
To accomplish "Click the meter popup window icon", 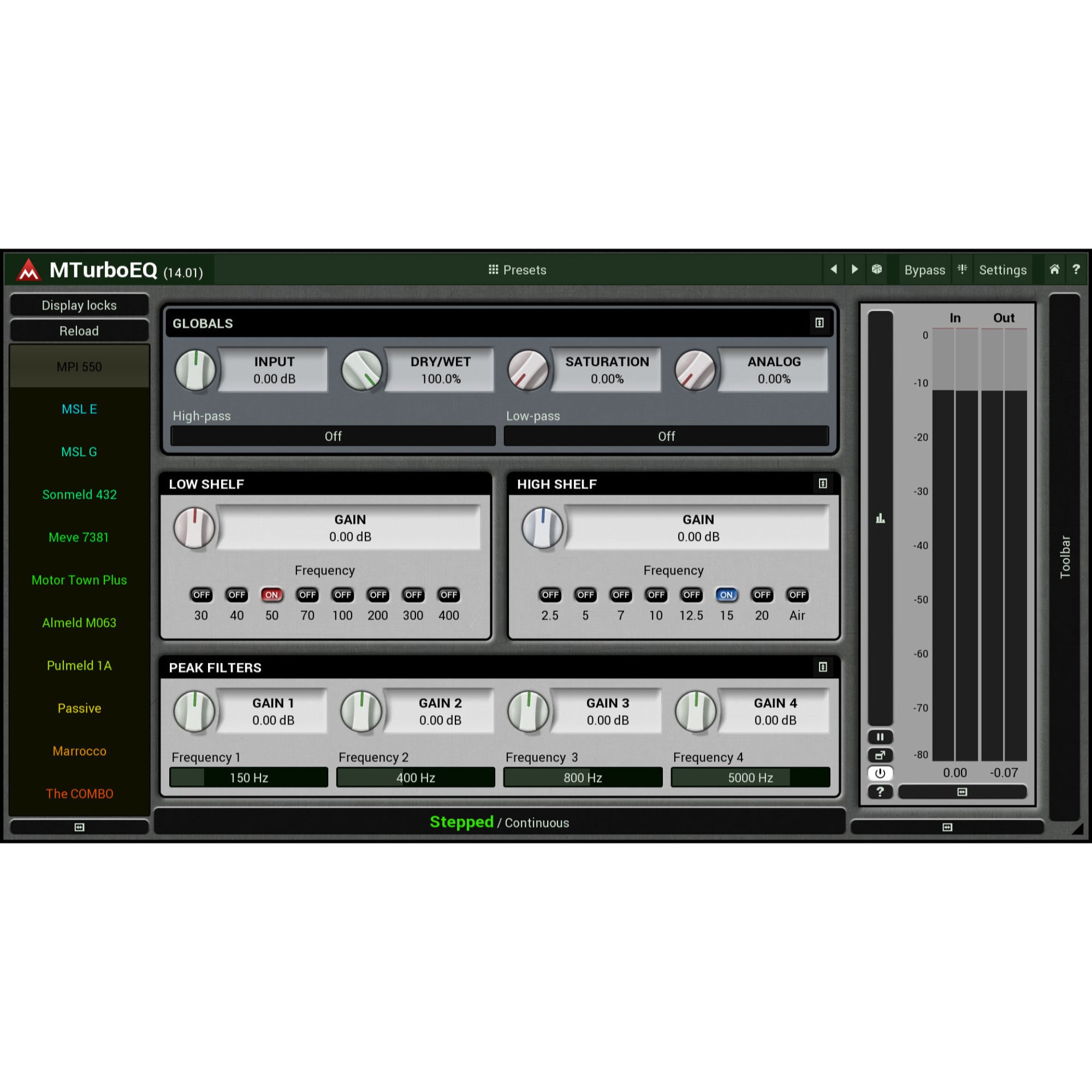I will tap(880, 755).
